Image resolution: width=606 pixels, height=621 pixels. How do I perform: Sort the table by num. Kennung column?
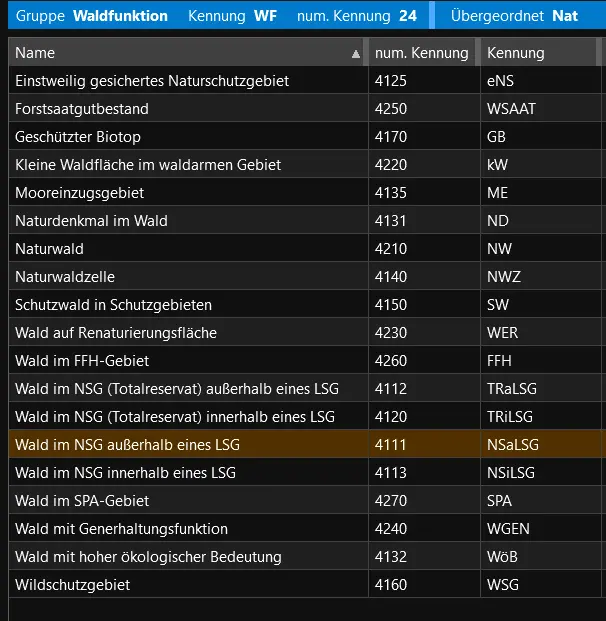(x=421, y=53)
